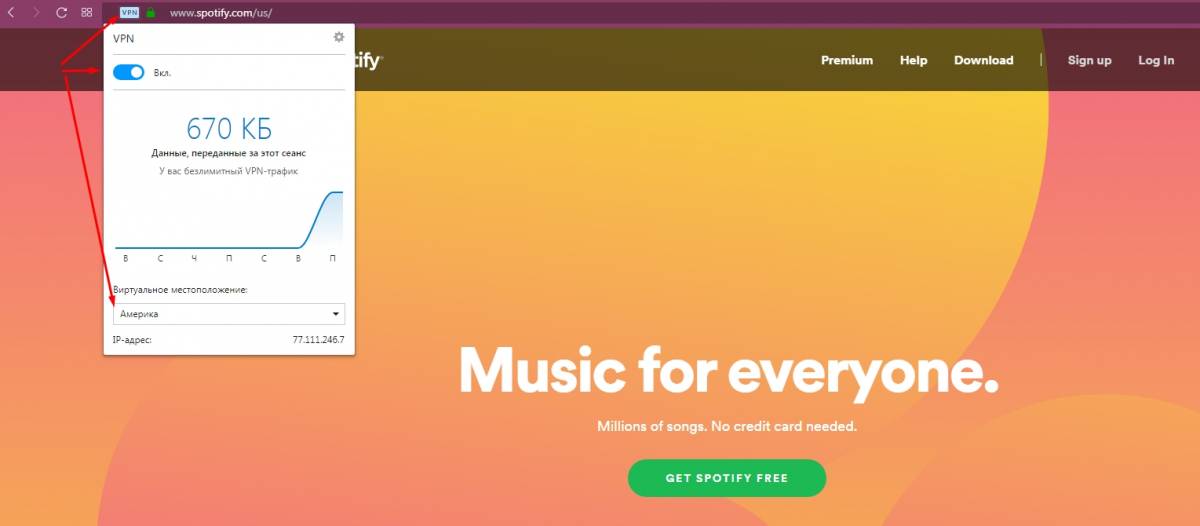Click the VPN data usage graph
The height and width of the screenshot is (526, 1200).
pos(229,219)
